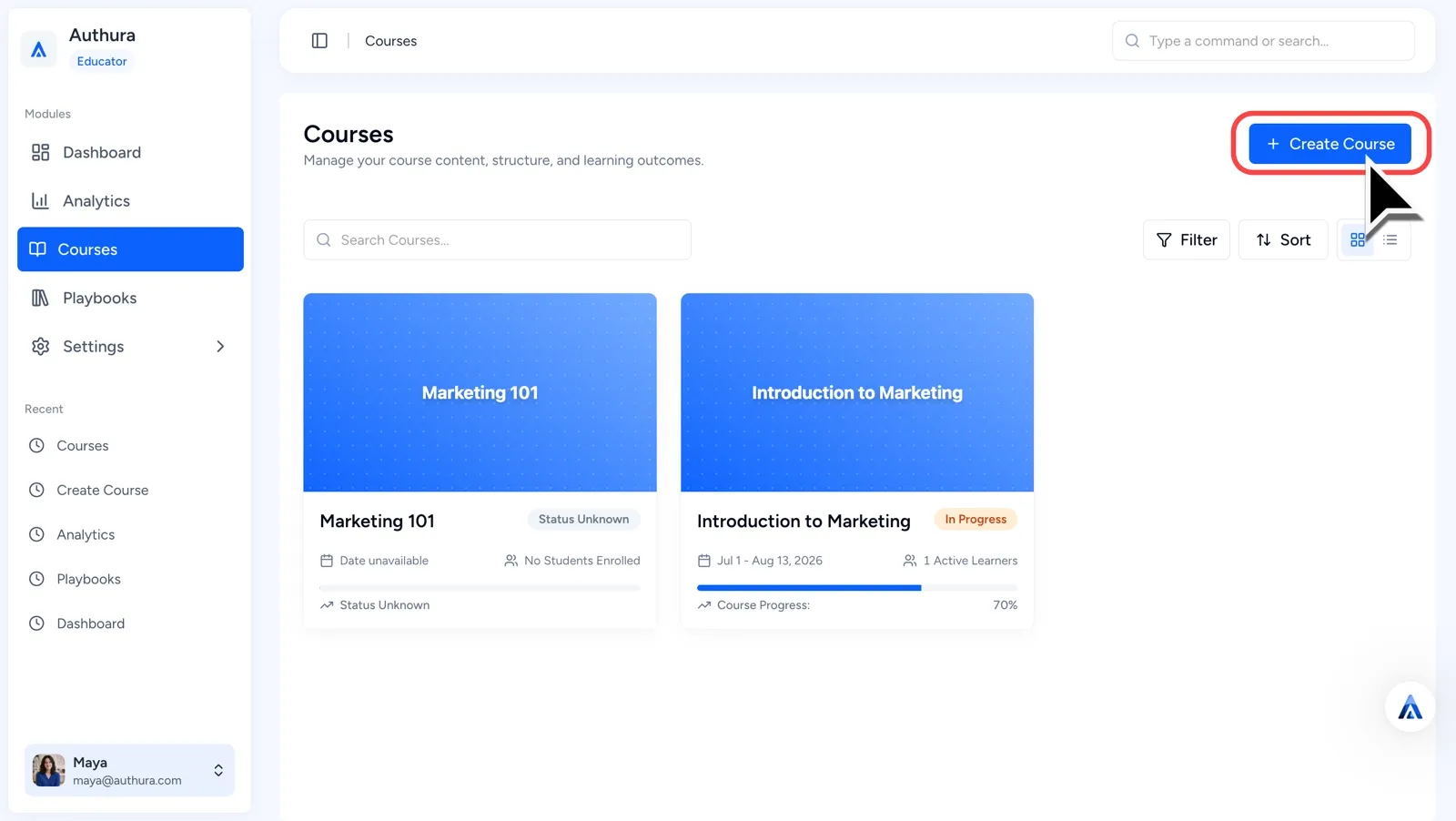Image resolution: width=1456 pixels, height=821 pixels.
Task: Click the Status Unknown trend icon
Action: coord(327,605)
